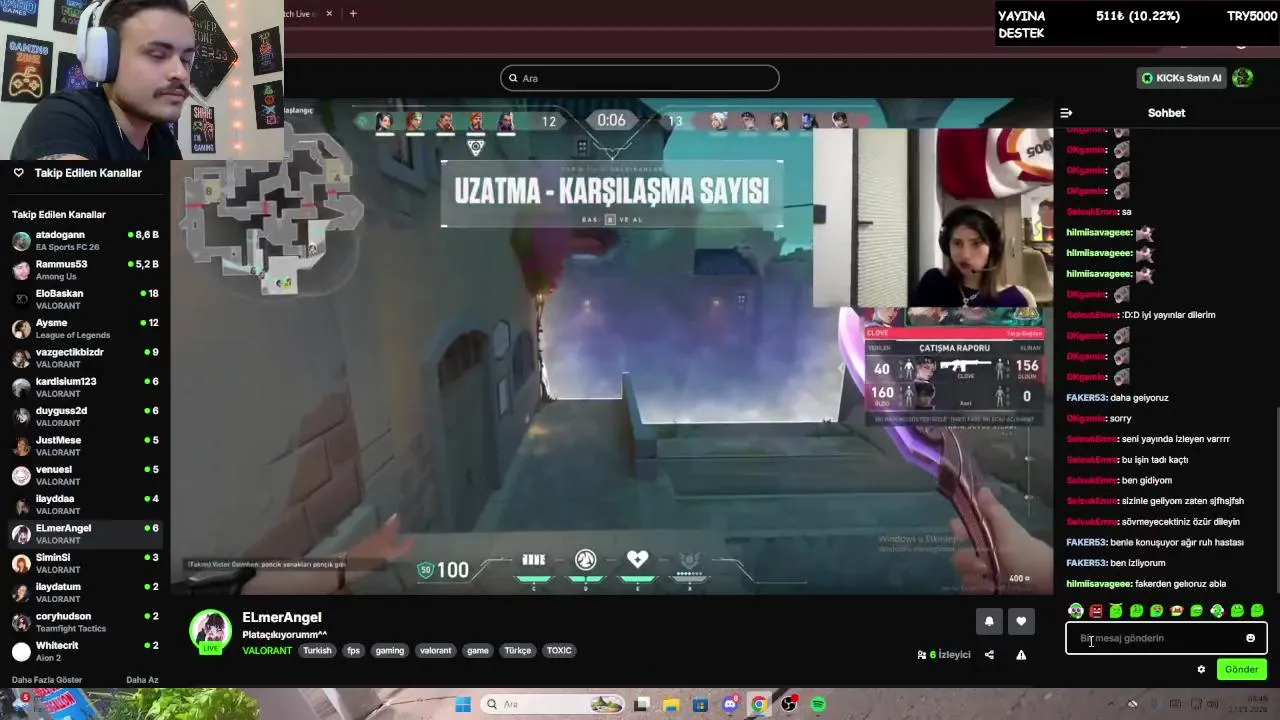This screenshot has width=1280, height=720.
Task: Open OBS Studio from taskbar
Action: pos(789,704)
